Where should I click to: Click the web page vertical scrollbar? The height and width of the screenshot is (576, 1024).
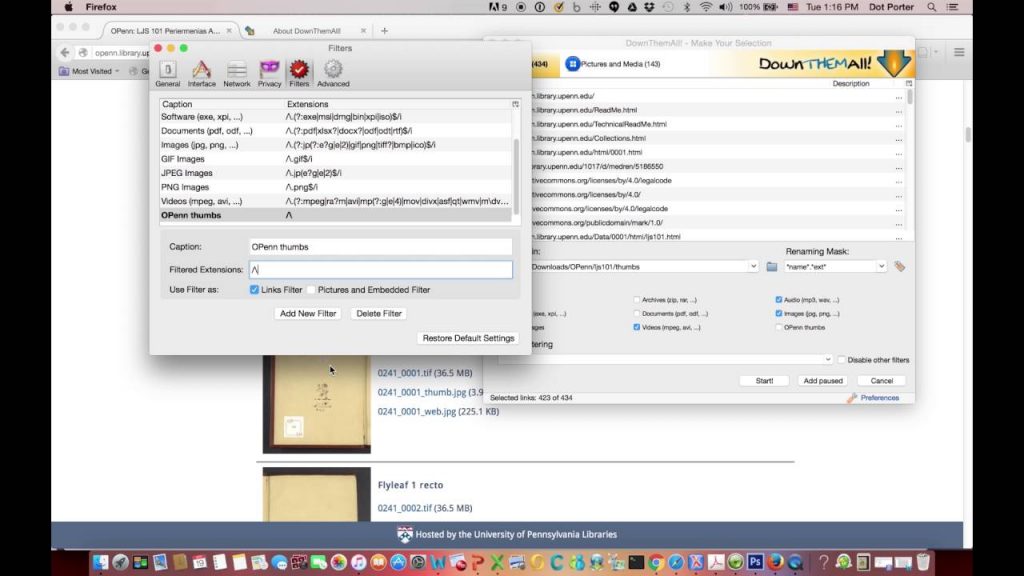tap(968, 135)
